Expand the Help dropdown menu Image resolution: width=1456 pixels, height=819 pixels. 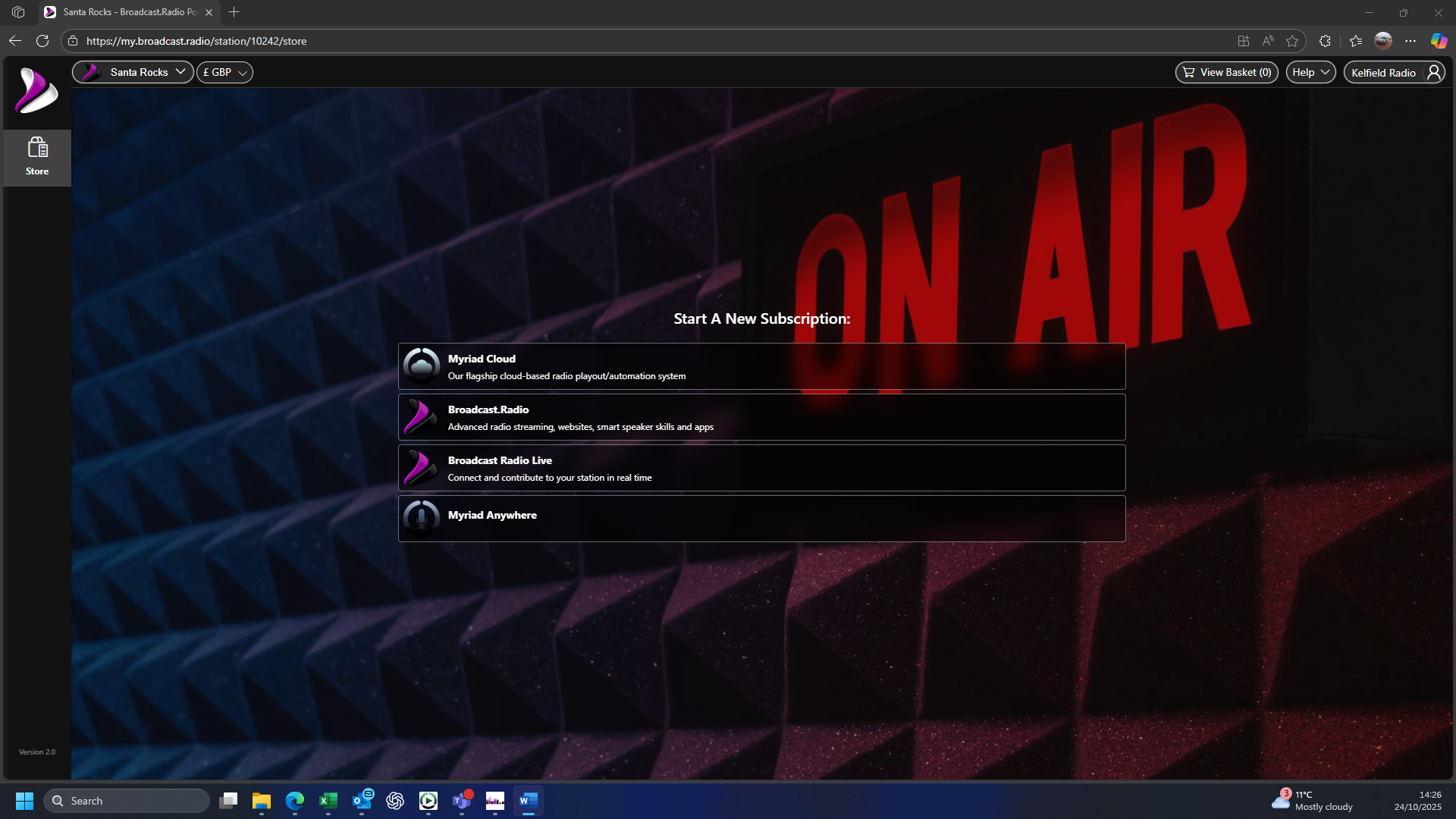[x=1310, y=73]
